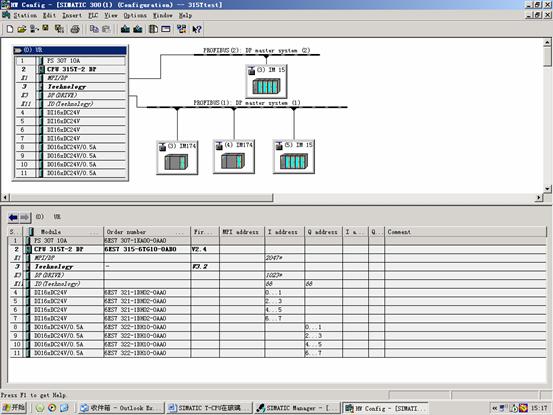
Task: Click the Paste toolbar icon
Action: [106, 29]
